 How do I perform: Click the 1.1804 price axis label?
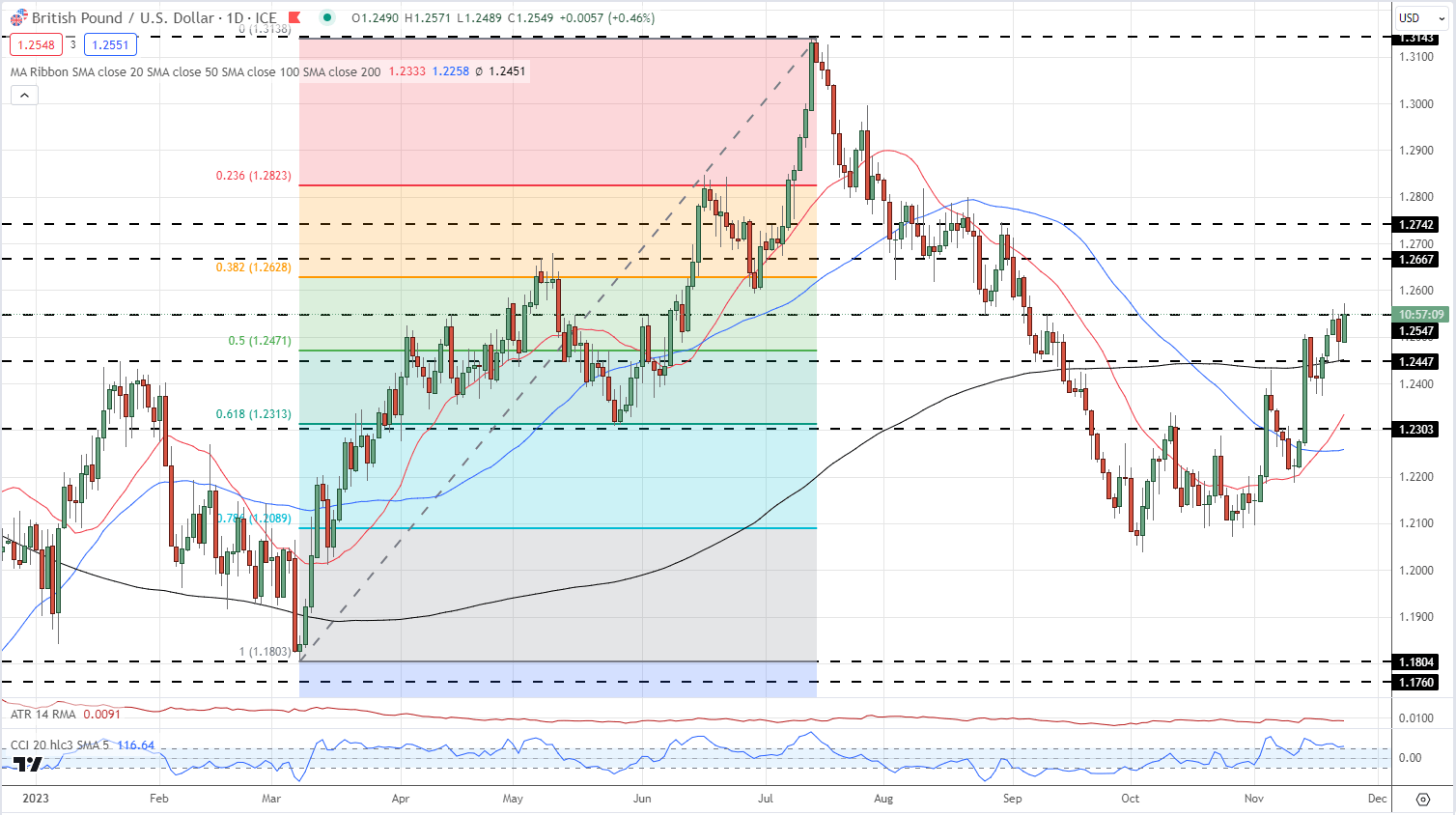(1416, 661)
